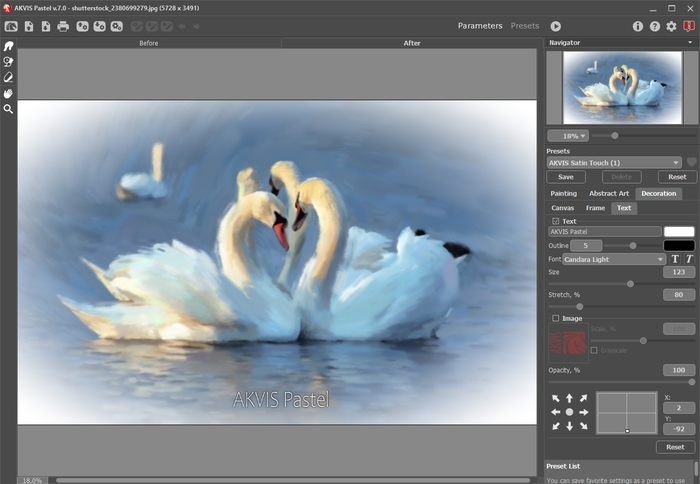Switch to the After tab

point(412,43)
